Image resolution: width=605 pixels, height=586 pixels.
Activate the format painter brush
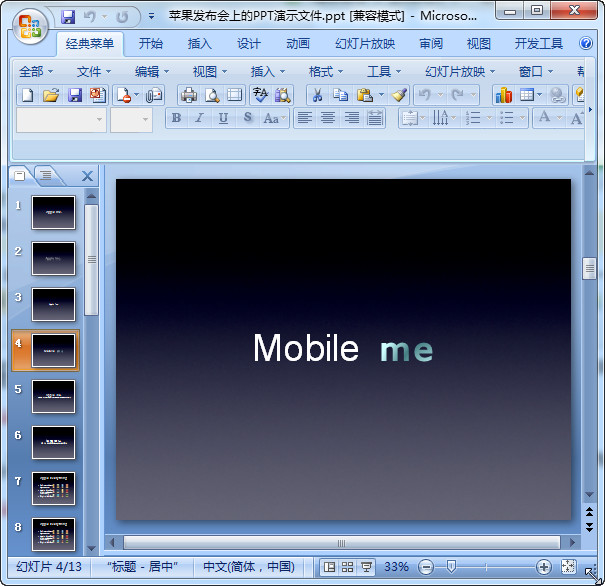[x=399, y=95]
